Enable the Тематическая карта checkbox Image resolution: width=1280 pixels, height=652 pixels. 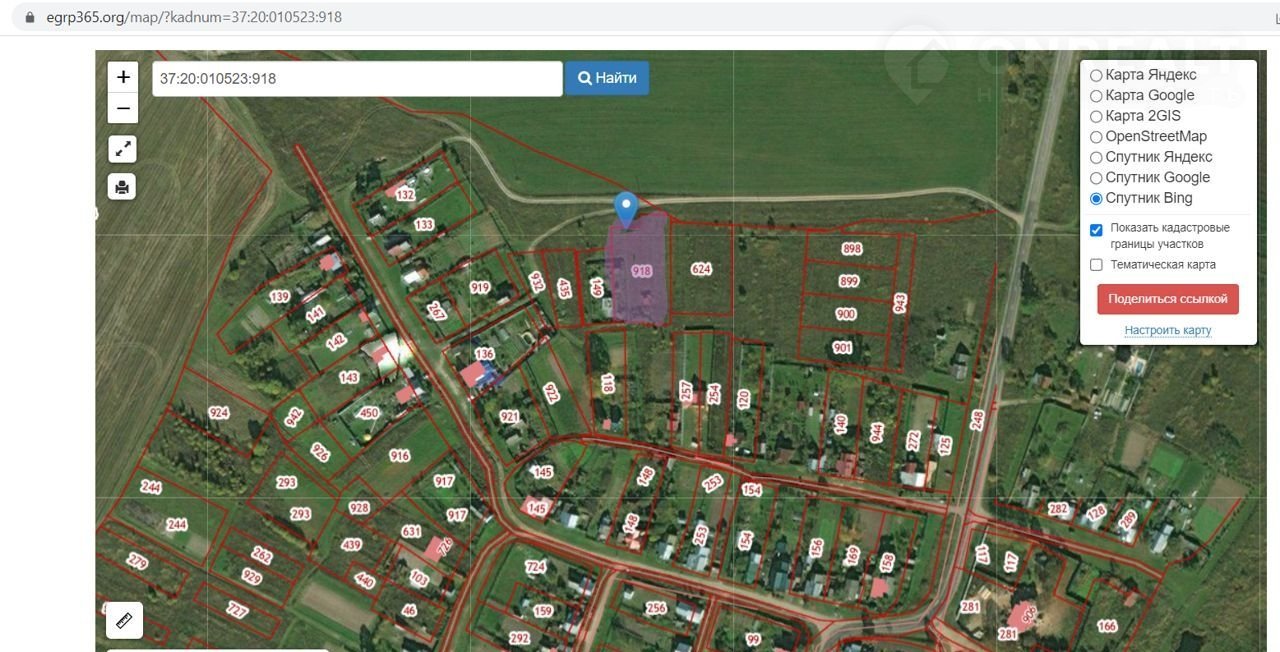tap(1096, 265)
